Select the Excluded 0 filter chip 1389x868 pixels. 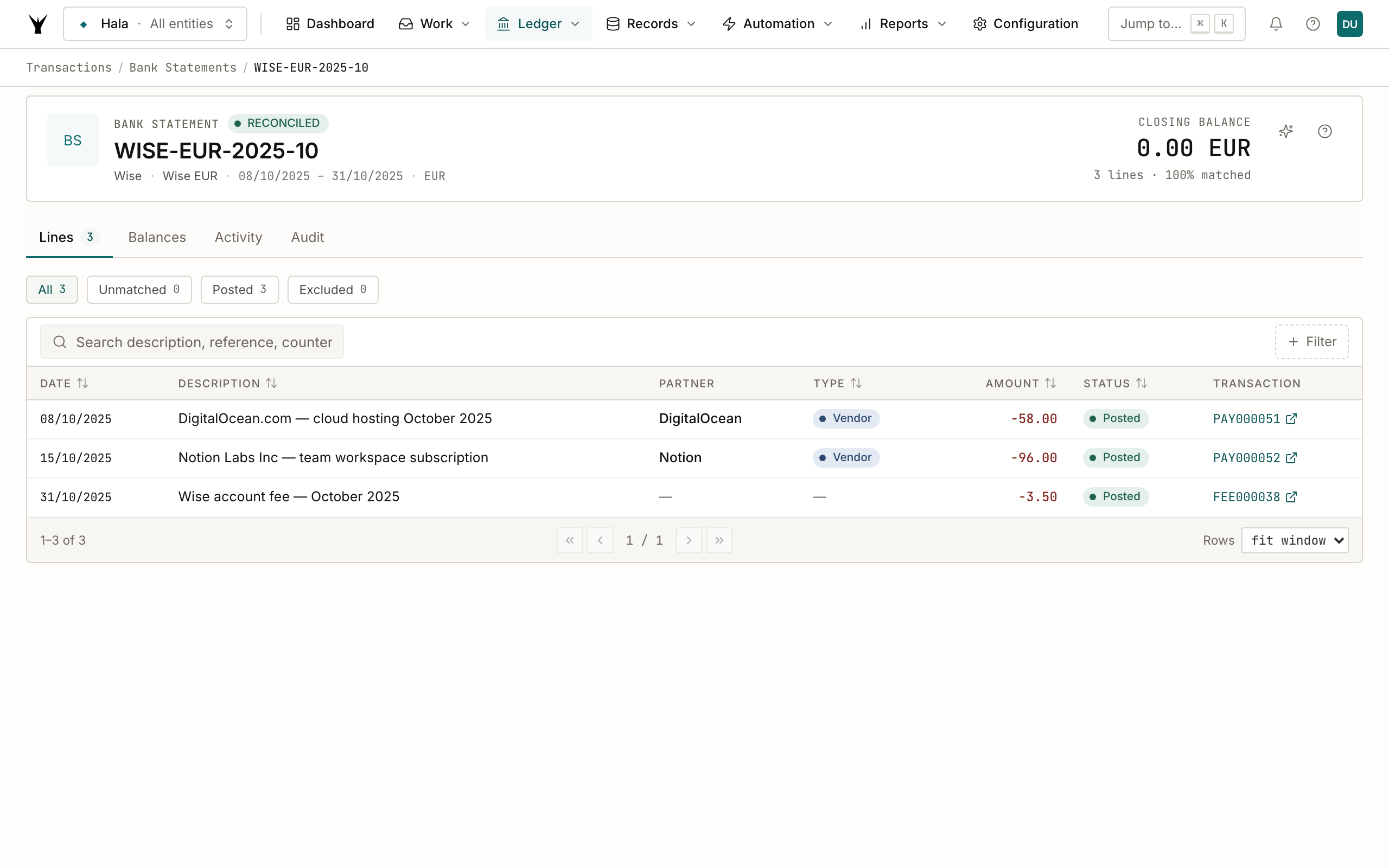[333, 289]
